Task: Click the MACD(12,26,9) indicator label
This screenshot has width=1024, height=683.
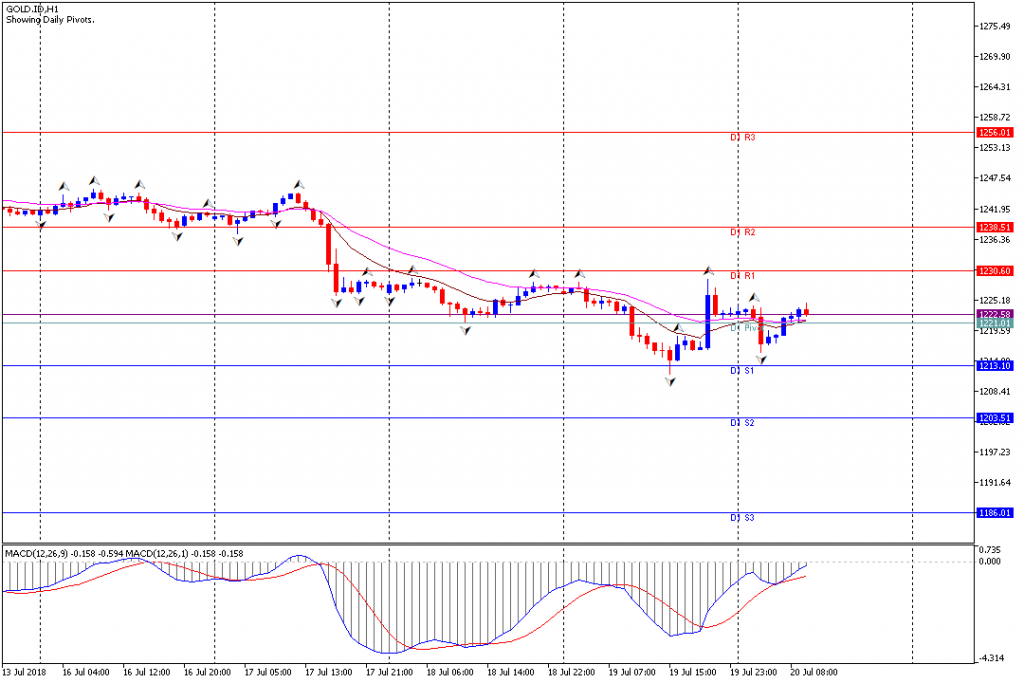Action: (36, 554)
